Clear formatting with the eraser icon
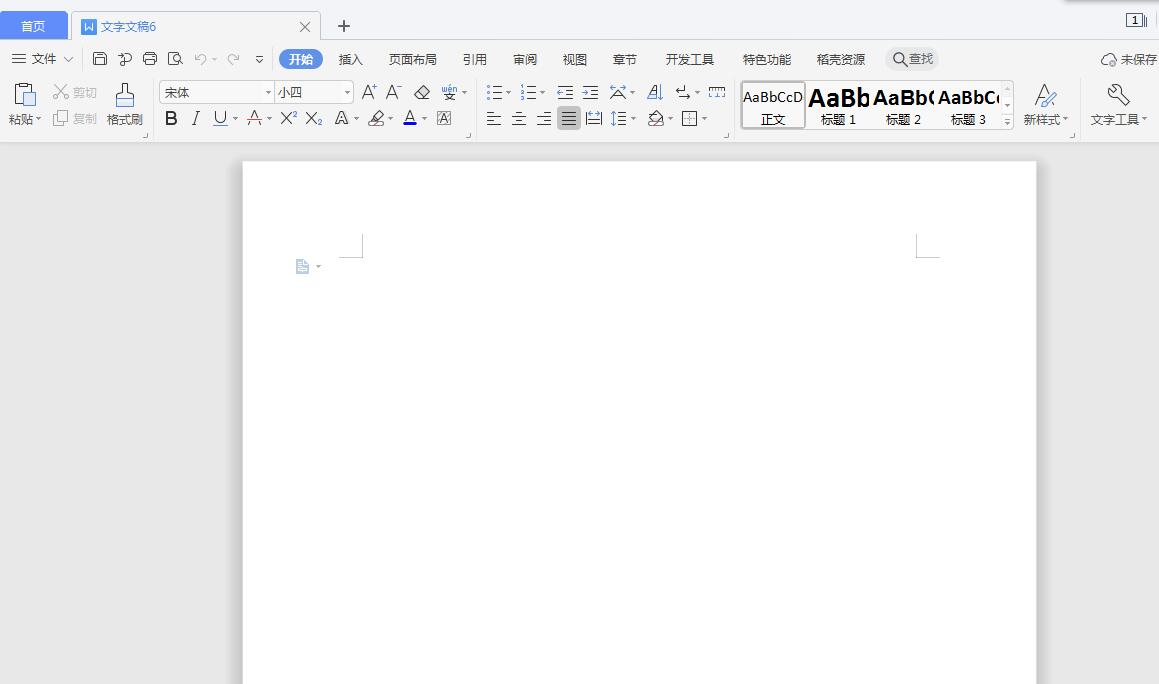Screen dimensions: 1159x684 coord(421,91)
